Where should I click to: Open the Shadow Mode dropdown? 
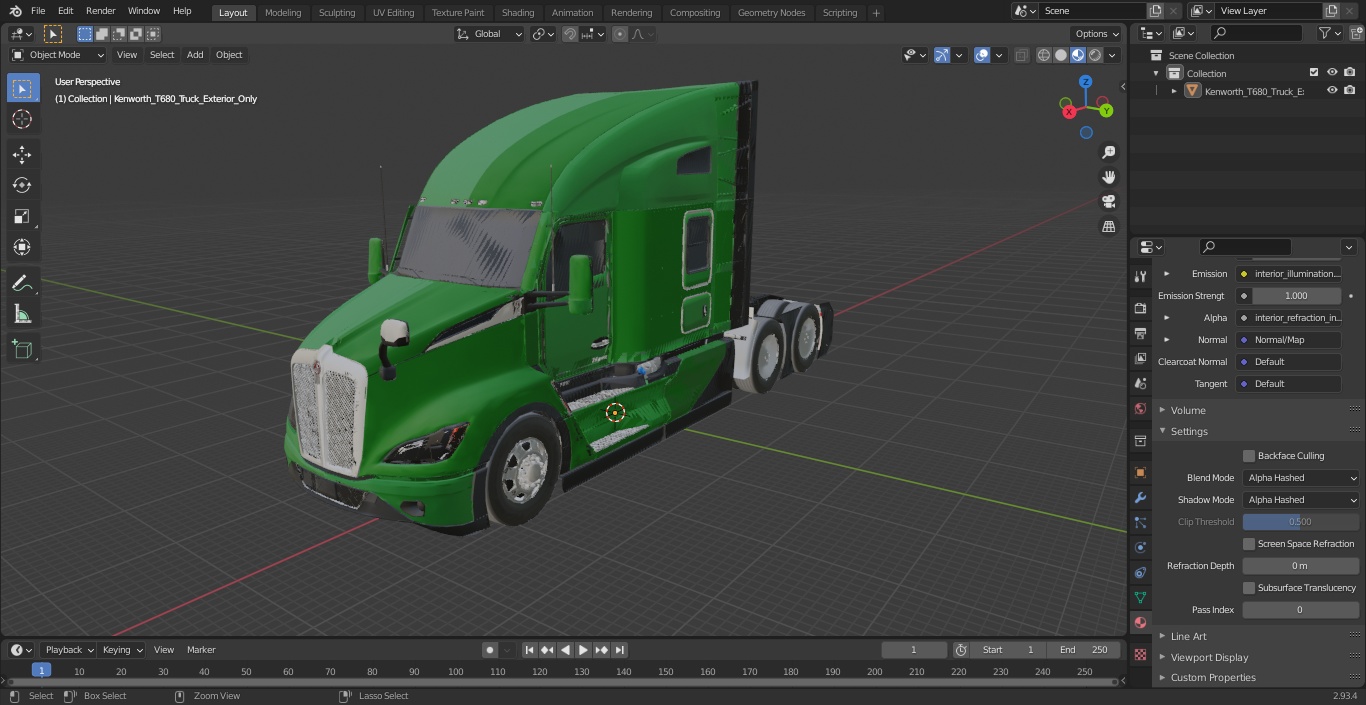pos(1301,500)
